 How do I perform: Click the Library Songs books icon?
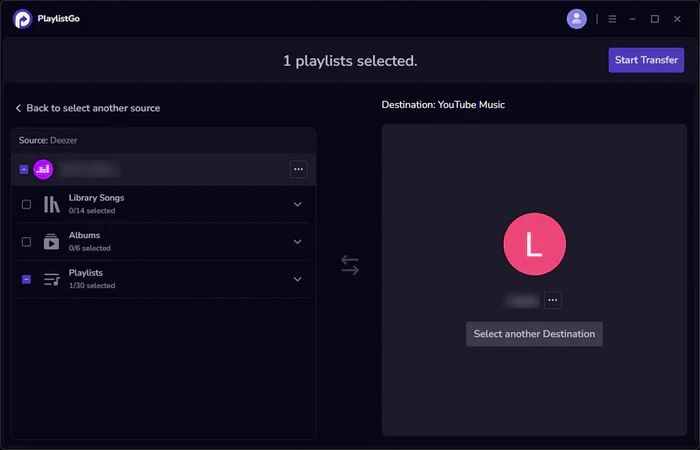[52, 204]
